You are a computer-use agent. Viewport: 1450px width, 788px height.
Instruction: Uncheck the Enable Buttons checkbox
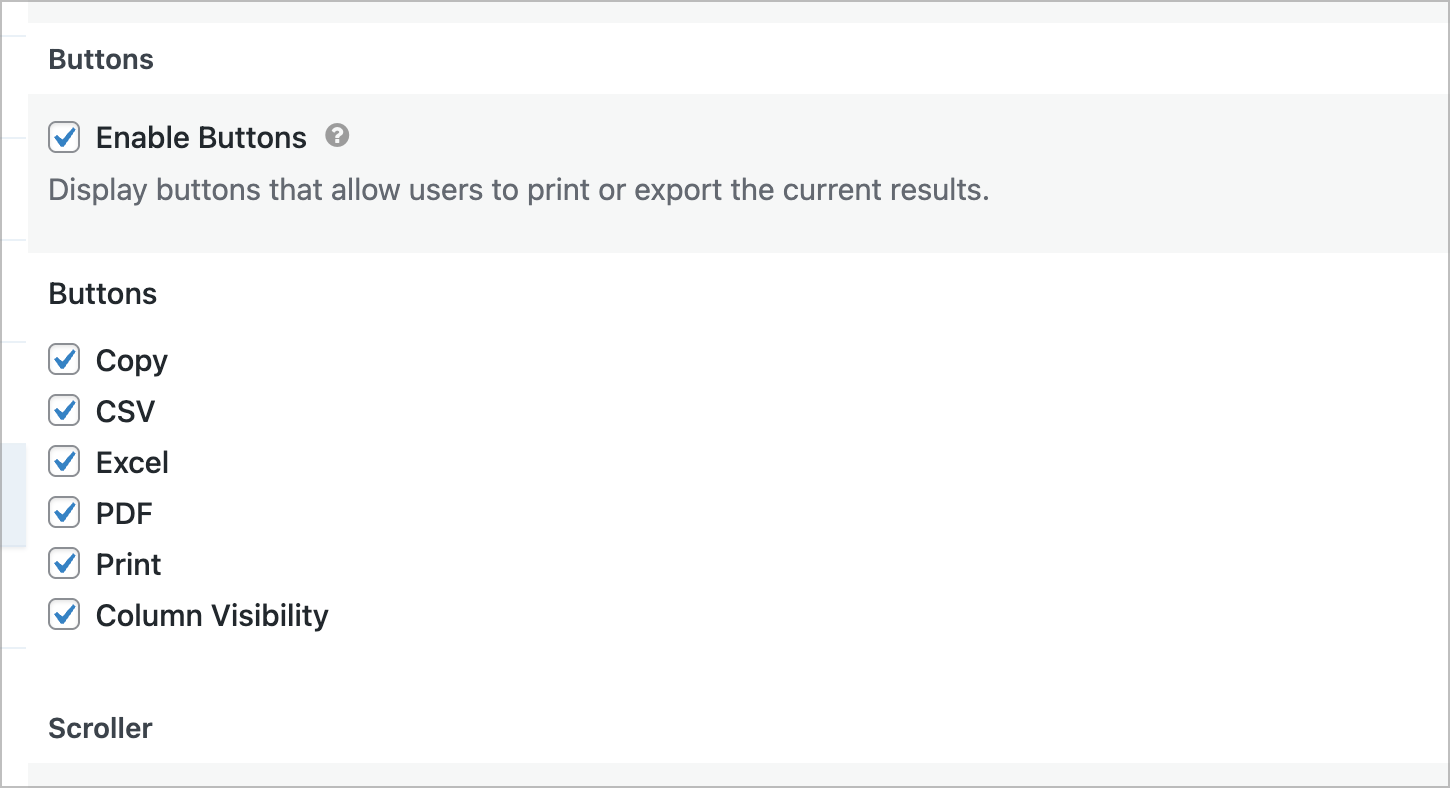(x=64, y=137)
